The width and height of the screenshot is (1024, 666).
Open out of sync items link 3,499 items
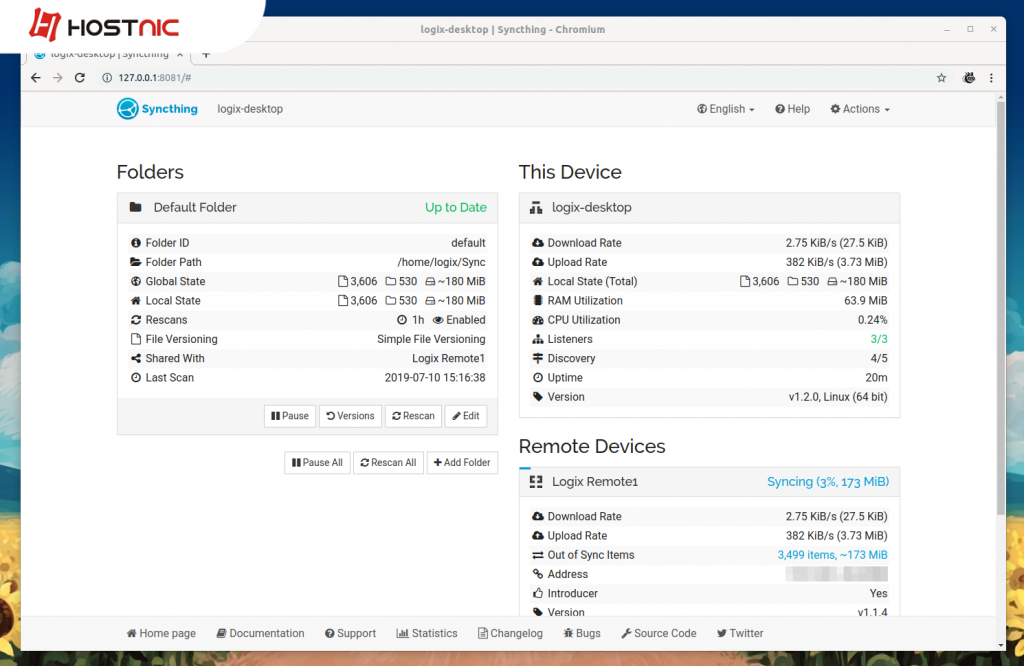(x=832, y=555)
